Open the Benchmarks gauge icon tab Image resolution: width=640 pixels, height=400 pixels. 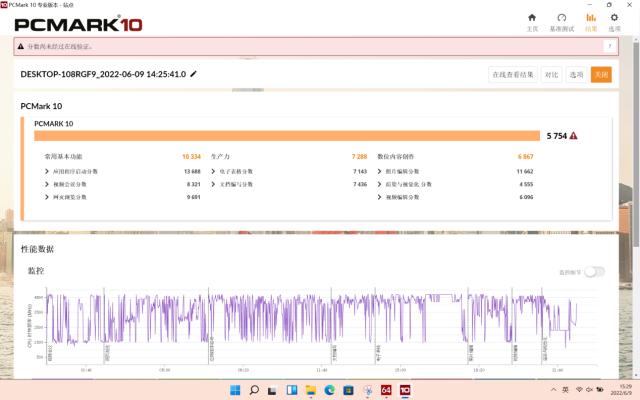[562, 22]
